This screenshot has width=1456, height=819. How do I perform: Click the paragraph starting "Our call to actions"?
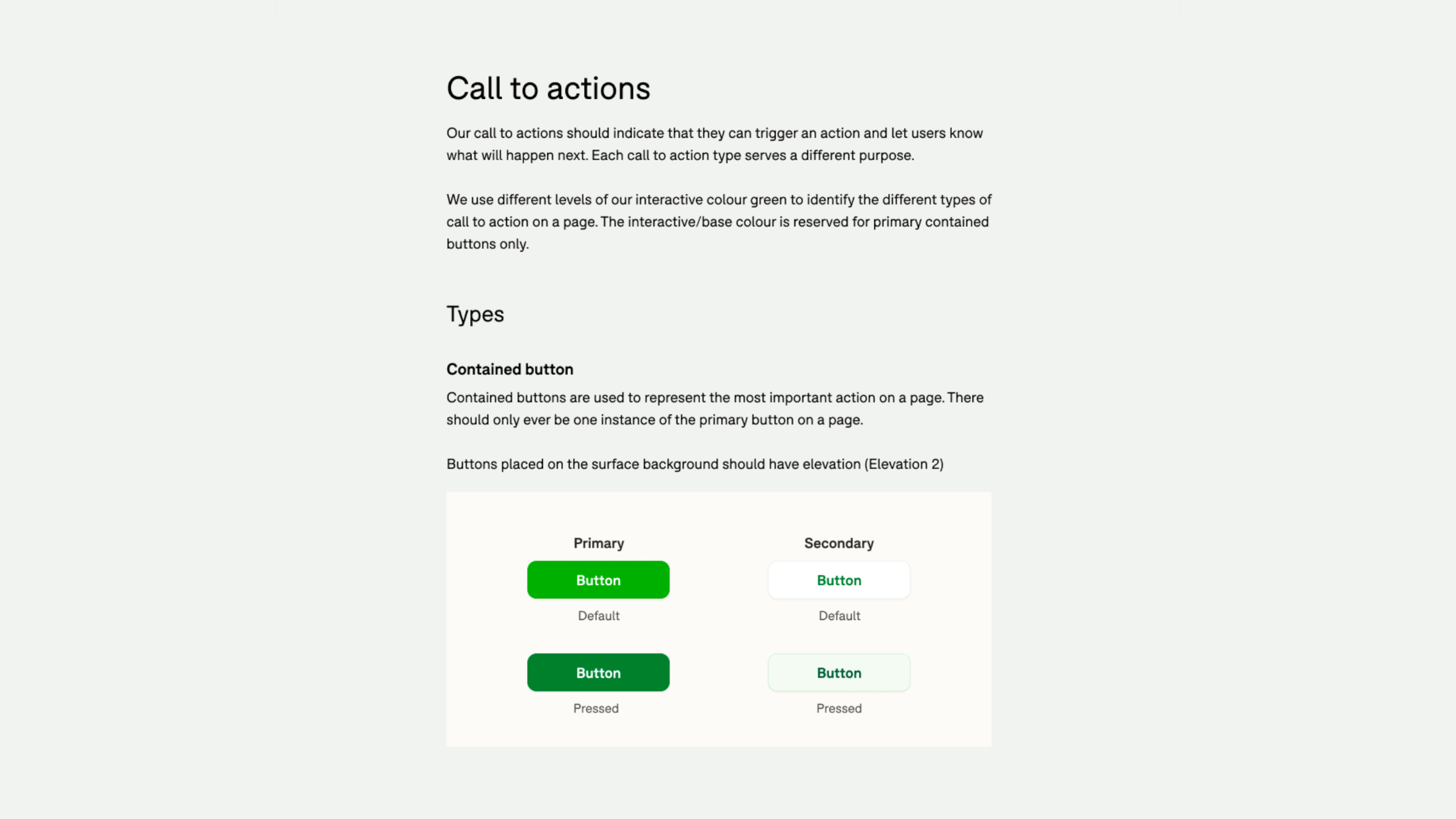[714, 144]
